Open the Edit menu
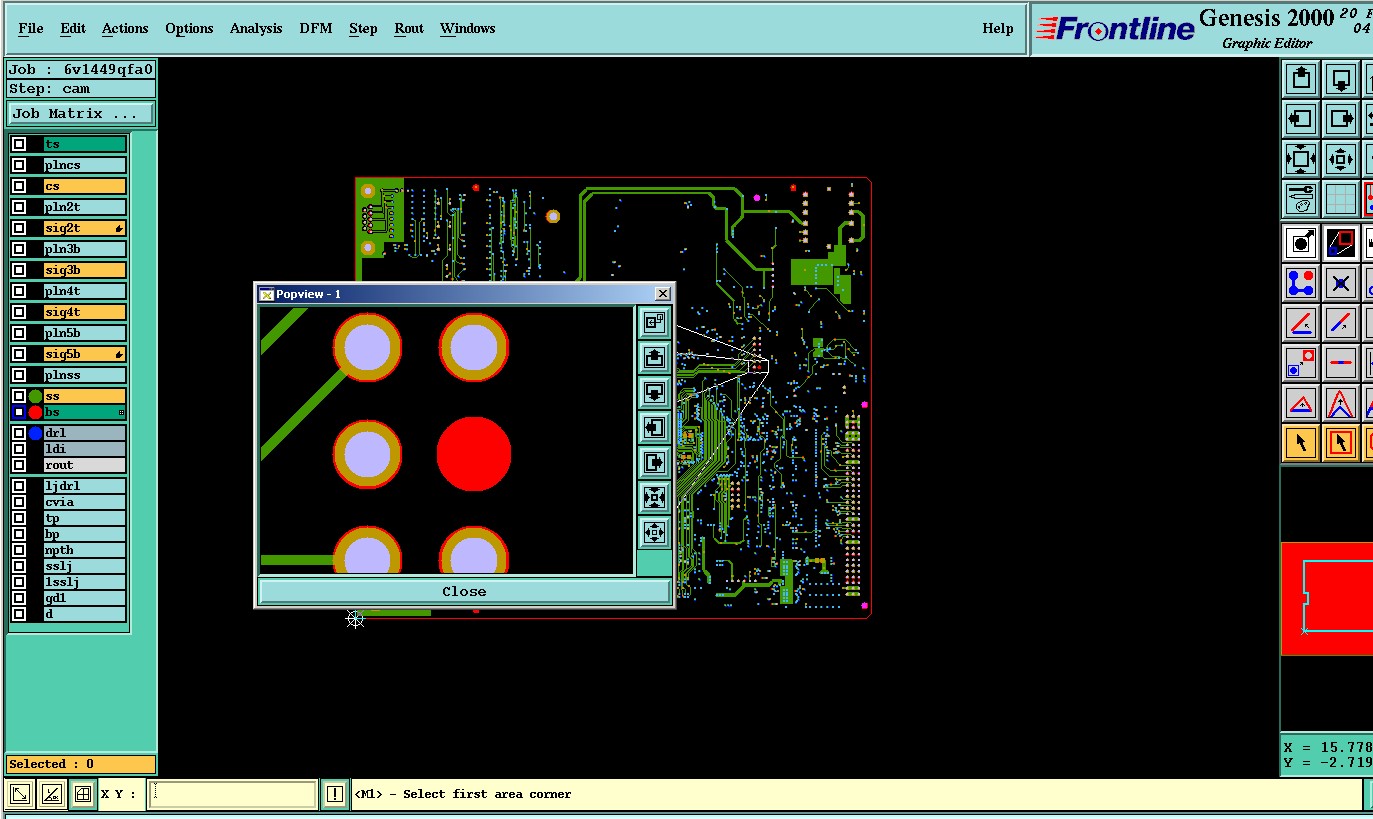Viewport: 1373px width, 819px height. coord(73,28)
